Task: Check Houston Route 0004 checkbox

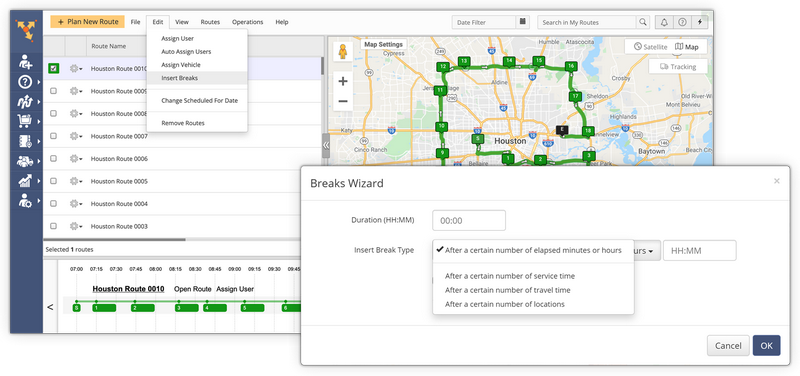Action: (54, 204)
